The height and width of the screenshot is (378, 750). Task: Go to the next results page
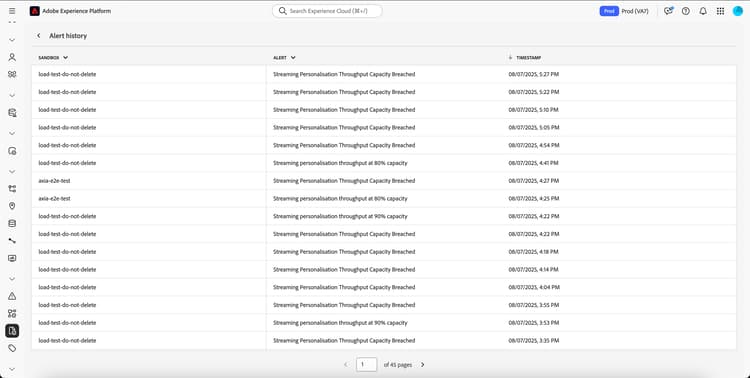pos(422,365)
